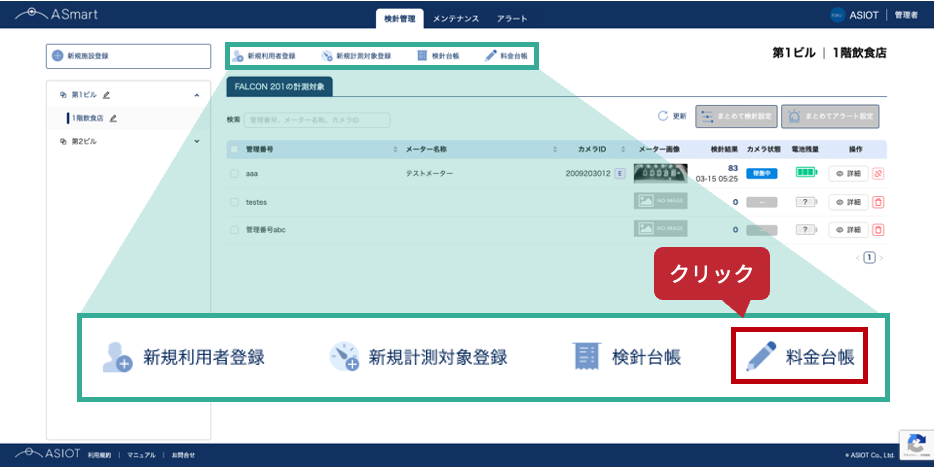
Task: Sort by the カメラID column arrows
Action: pyautogui.click(x=623, y=149)
